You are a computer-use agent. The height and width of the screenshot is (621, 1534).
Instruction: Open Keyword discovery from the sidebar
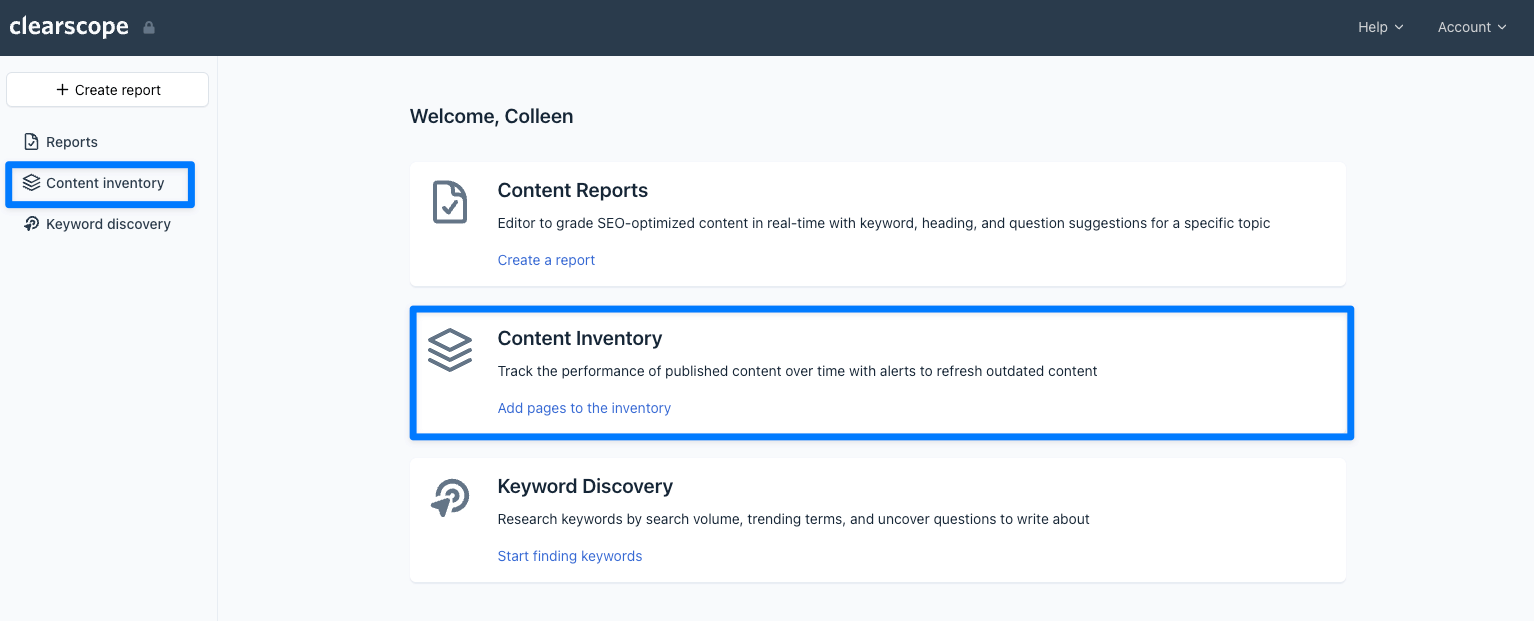pos(108,224)
